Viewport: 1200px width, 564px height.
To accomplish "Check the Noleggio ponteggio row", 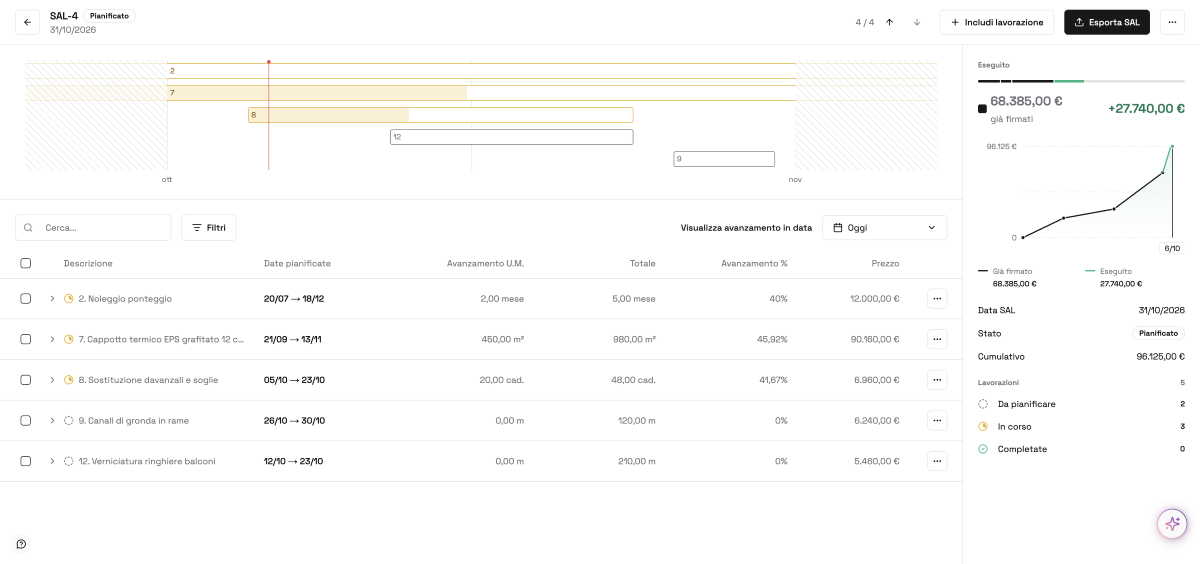I will tap(26, 298).
